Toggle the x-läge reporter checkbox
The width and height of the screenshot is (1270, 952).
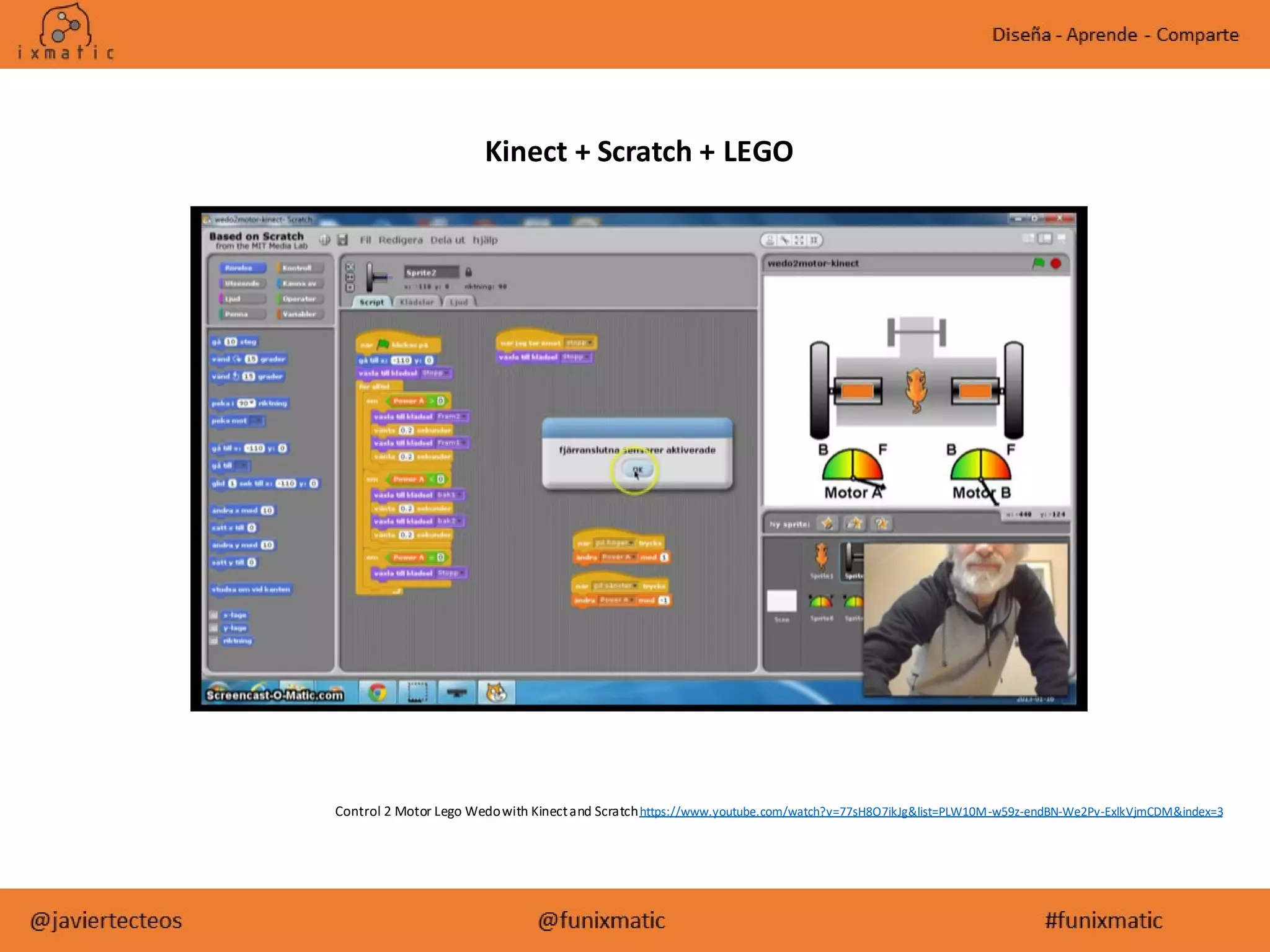click(x=214, y=615)
